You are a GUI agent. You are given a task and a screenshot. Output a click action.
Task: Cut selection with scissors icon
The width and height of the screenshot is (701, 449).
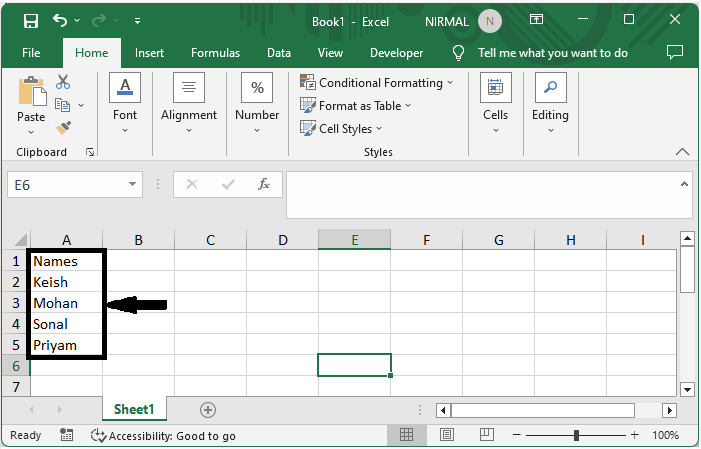click(63, 82)
